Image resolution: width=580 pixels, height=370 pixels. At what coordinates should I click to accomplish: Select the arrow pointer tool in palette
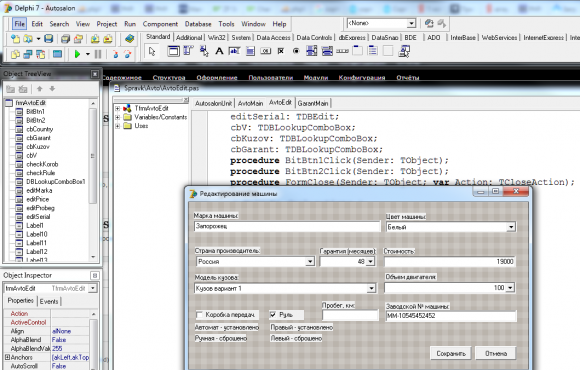click(x=152, y=51)
